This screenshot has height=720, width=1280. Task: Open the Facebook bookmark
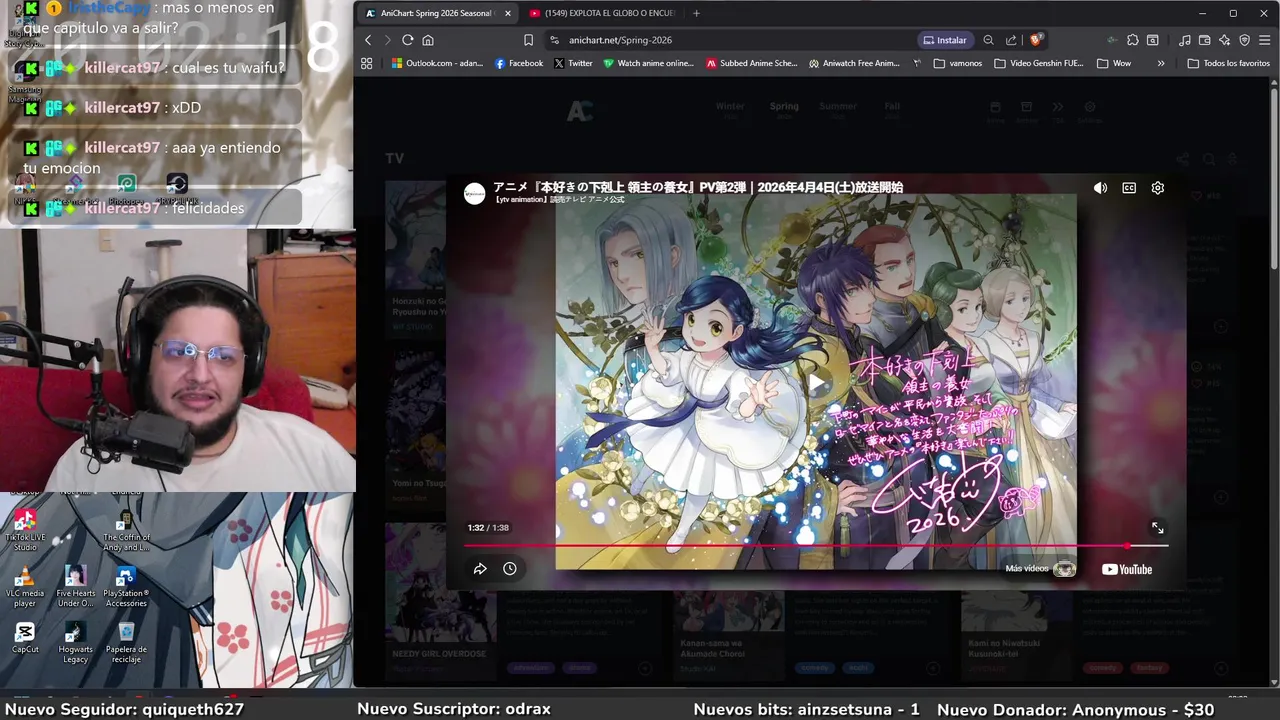coord(519,63)
